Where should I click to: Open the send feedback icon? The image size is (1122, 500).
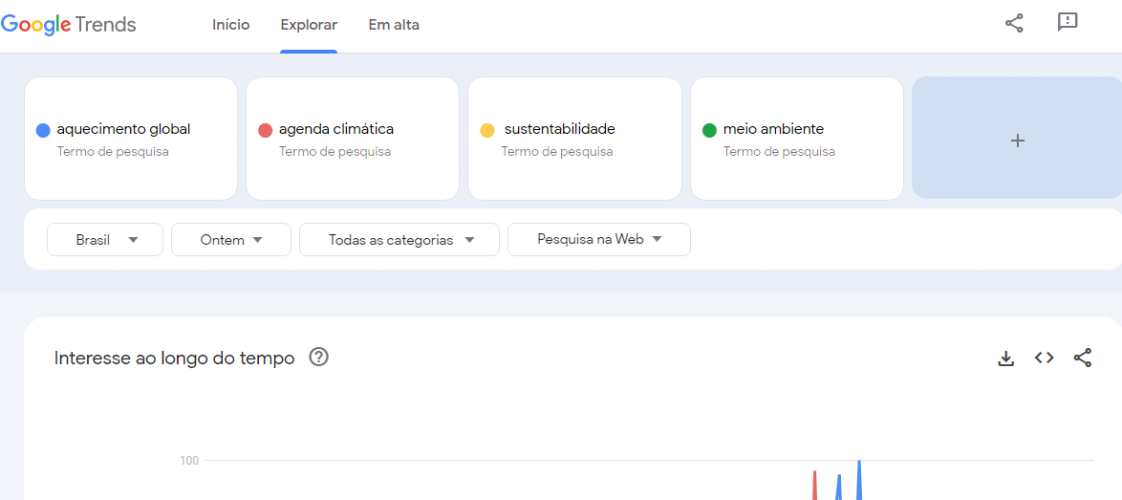click(1067, 22)
